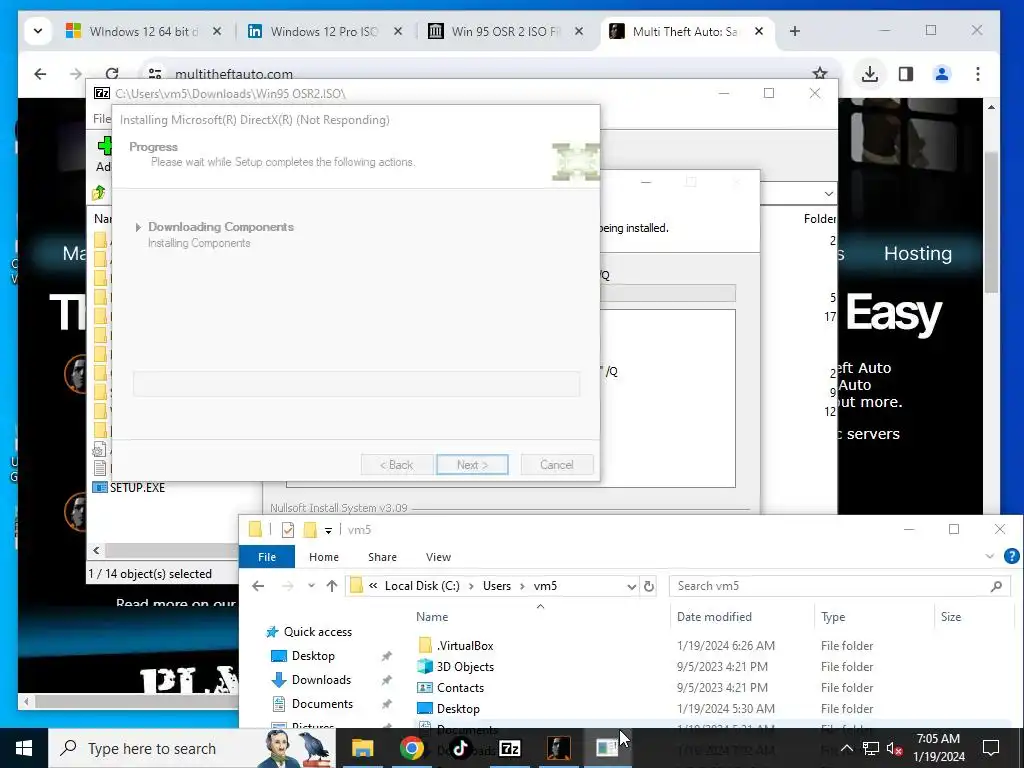Open Home ribbon tab in Explorer
Viewport: 1024px width, 768px height.
324,557
